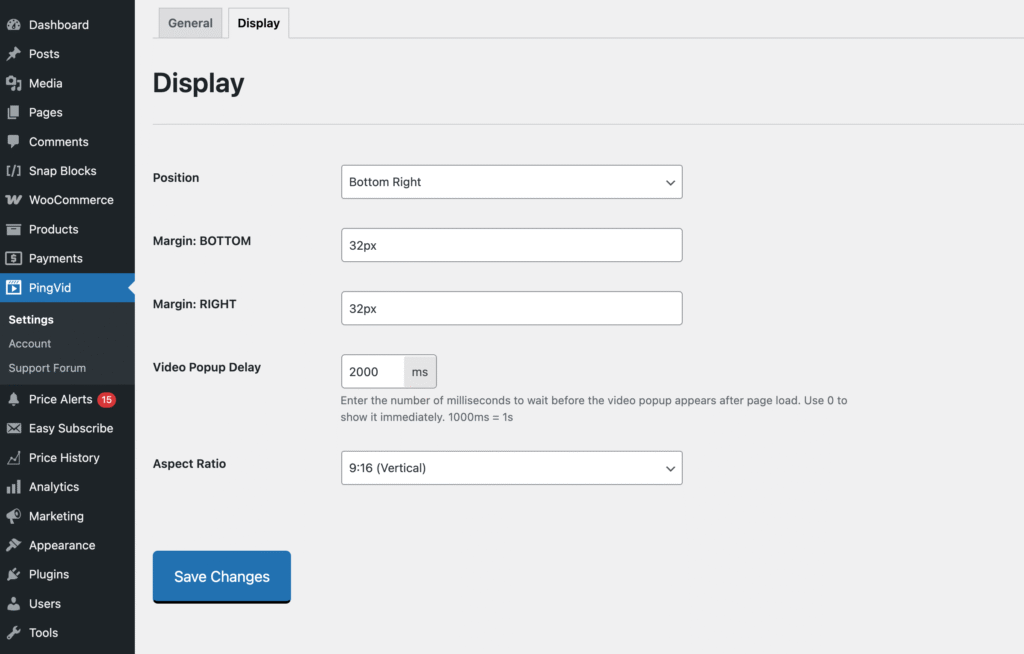Click the Dashboard gauge icon in sidebar
1024x654 pixels.
[14, 25]
